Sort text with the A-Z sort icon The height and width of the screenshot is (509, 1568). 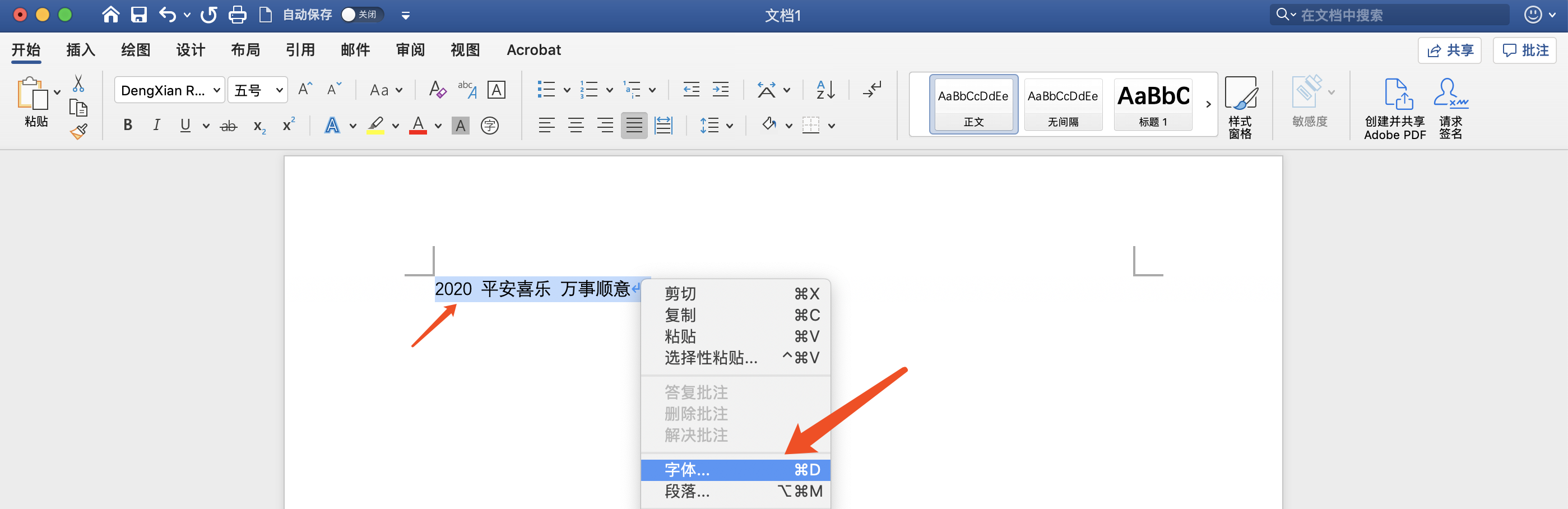[x=825, y=90]
